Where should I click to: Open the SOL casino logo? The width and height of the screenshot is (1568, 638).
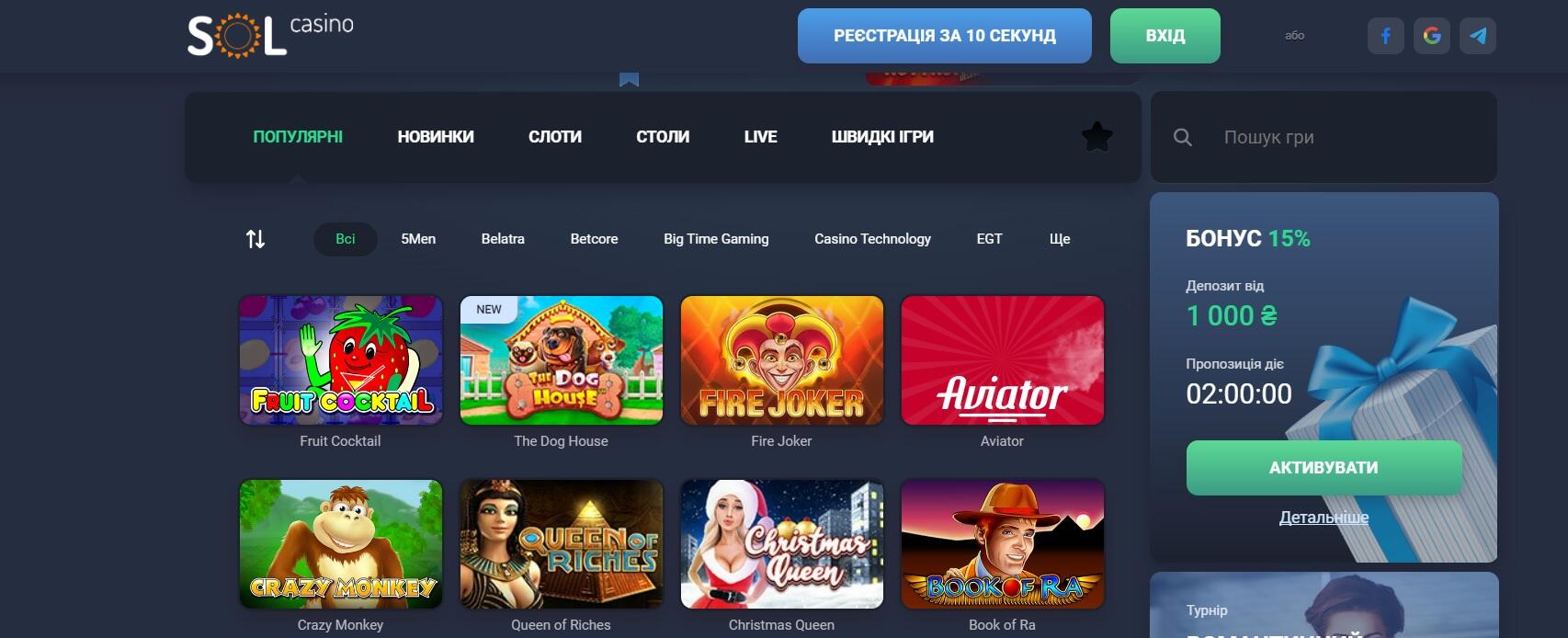(x=270, y=36)
